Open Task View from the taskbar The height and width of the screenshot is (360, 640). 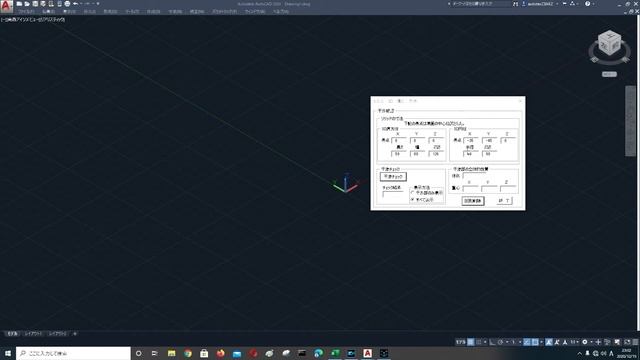155,353
